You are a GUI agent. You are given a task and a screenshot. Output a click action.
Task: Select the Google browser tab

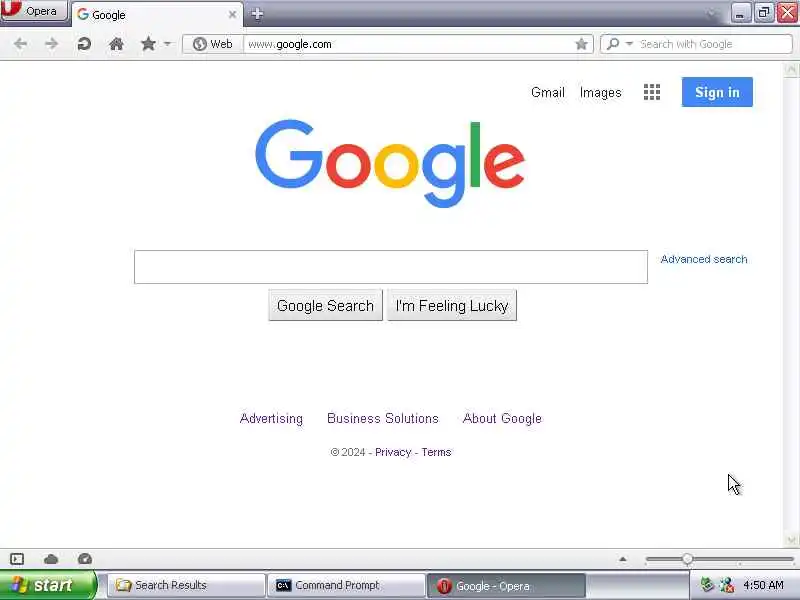pyautogui.click(x=157, y=15)
